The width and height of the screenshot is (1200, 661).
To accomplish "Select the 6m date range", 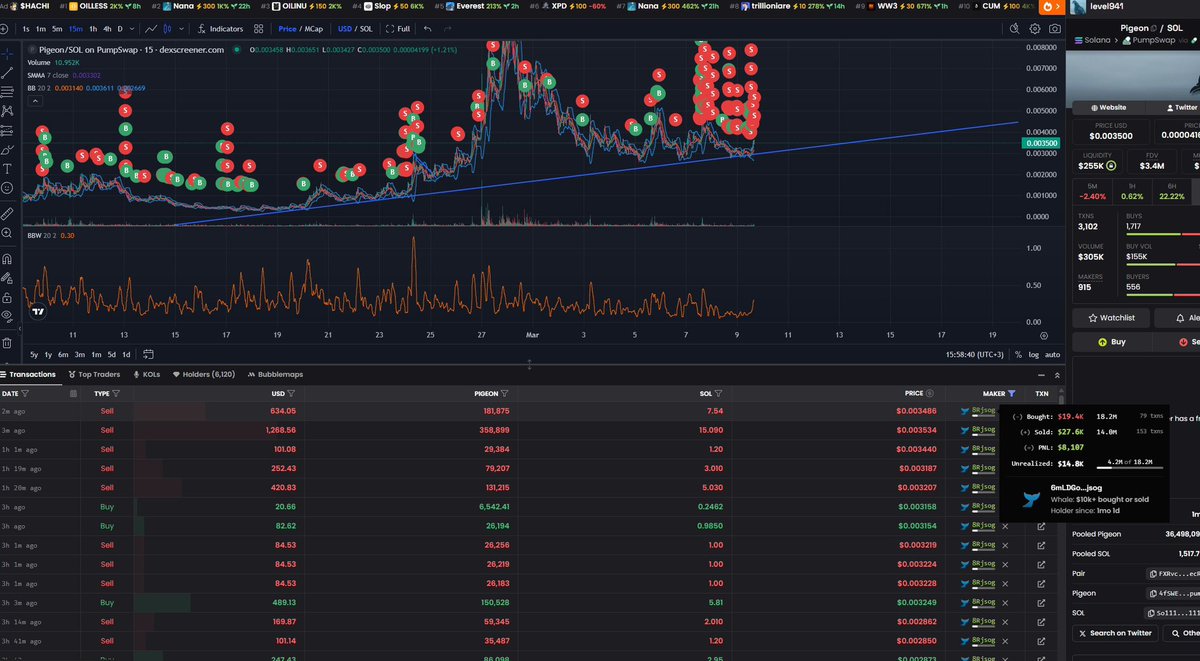I will [63, 354].
